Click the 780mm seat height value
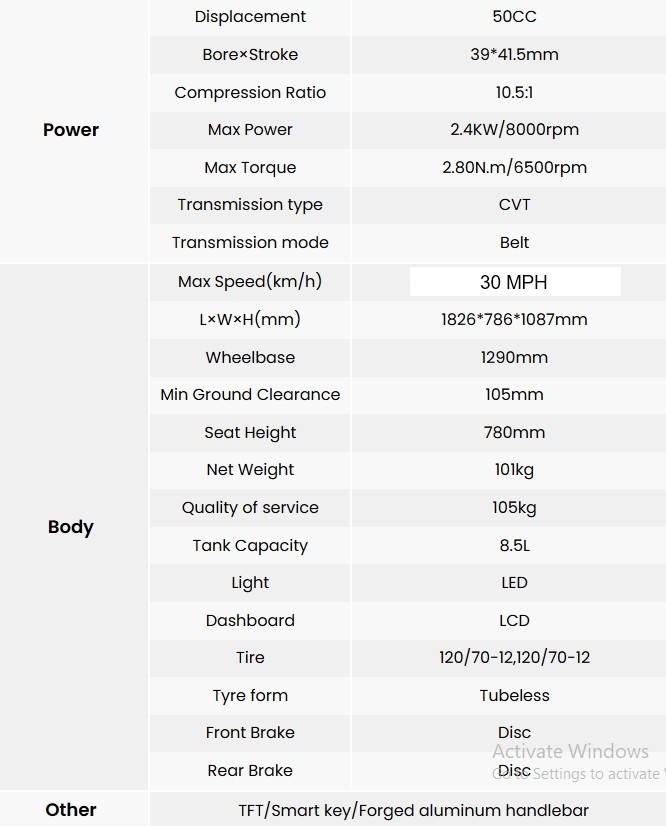Screen dimensions: 666x826 514,433
